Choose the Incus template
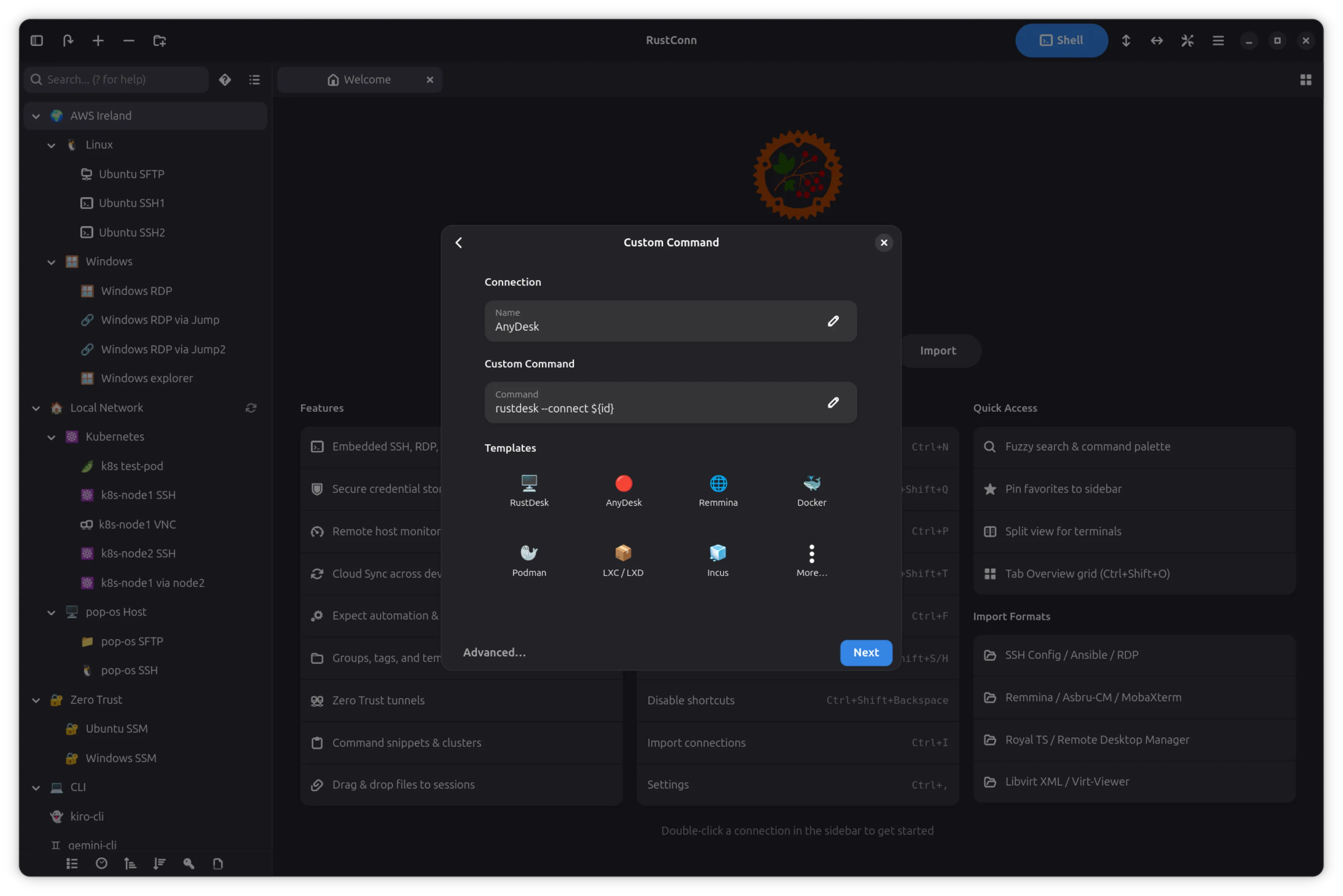1343x896 pixels. pos(718,561)
